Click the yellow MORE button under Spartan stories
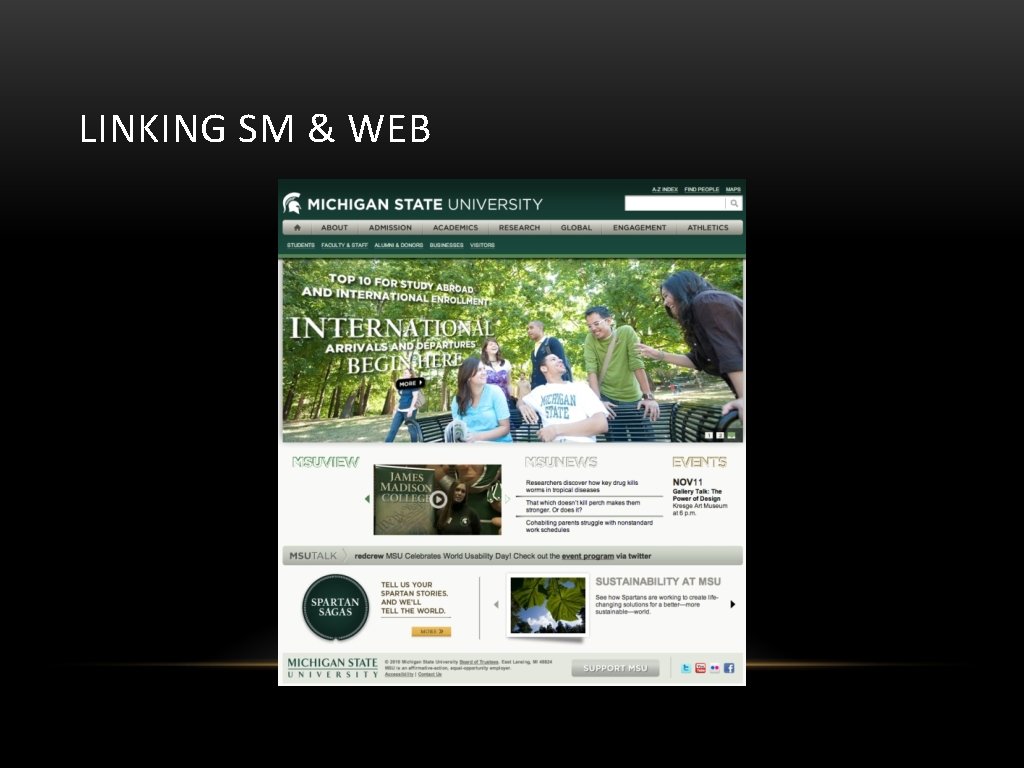Image resolution: width=1024 pixels, height=768 pixels. pyautogui.click(x=431, y=632)
